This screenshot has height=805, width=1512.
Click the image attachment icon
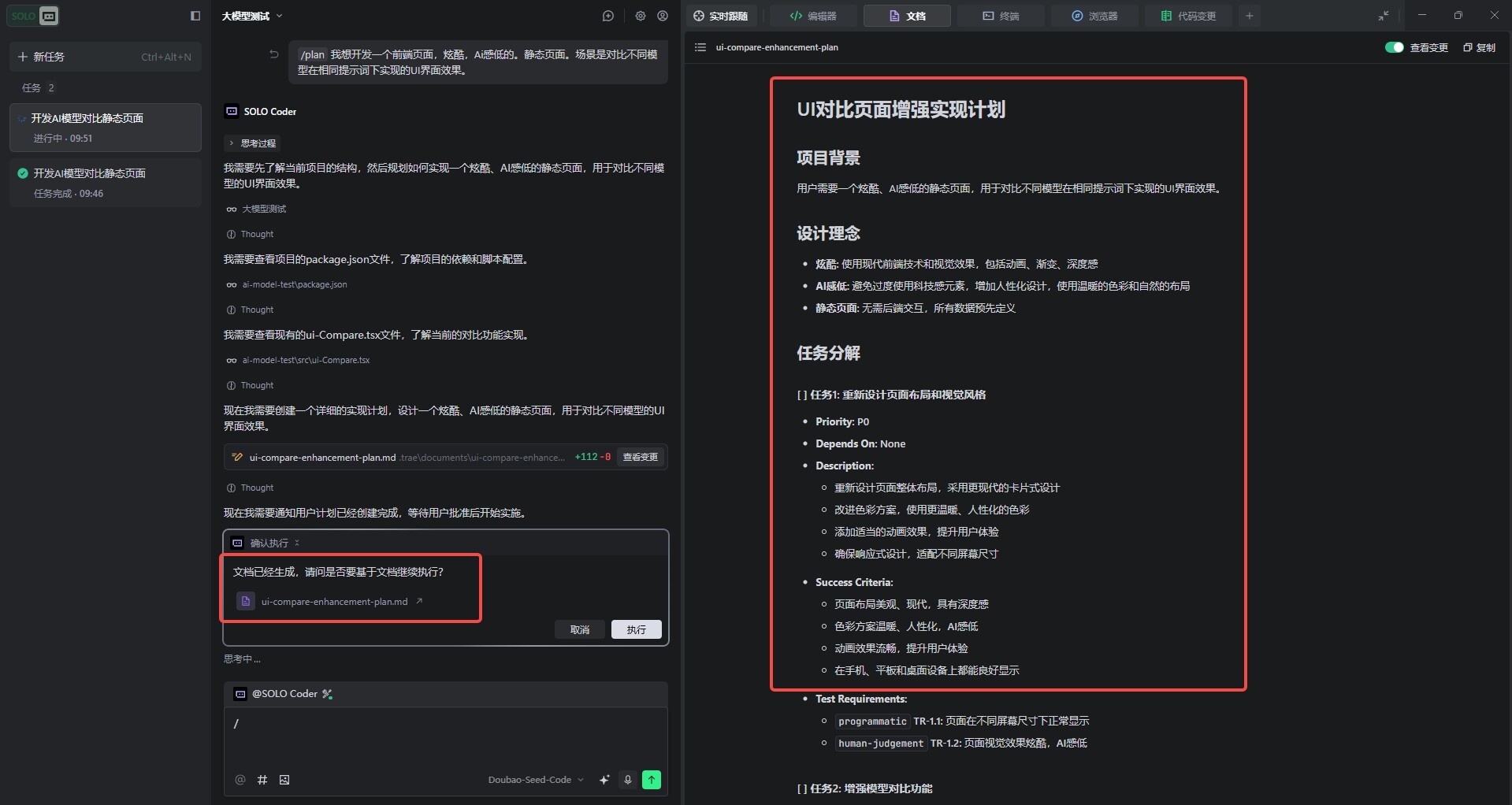click(x=284, y=780)
